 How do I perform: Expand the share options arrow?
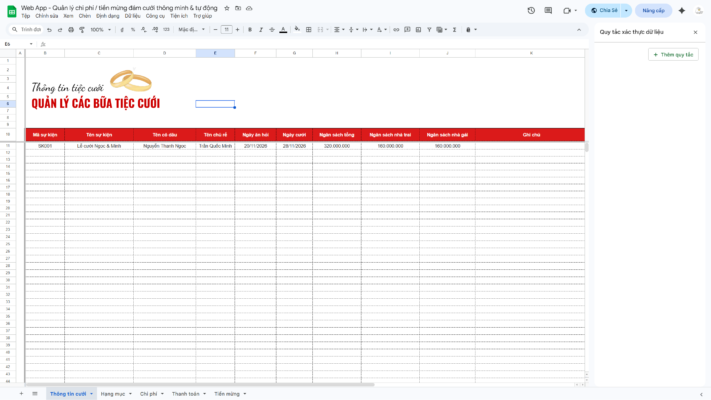(626, 10)
